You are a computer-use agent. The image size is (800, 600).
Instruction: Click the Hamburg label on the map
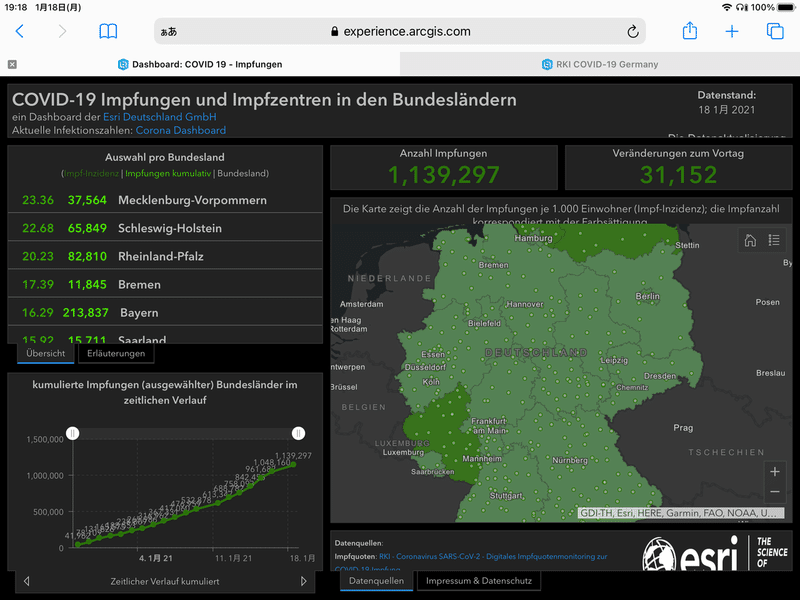pyautogui.click(x=533, y=238)
